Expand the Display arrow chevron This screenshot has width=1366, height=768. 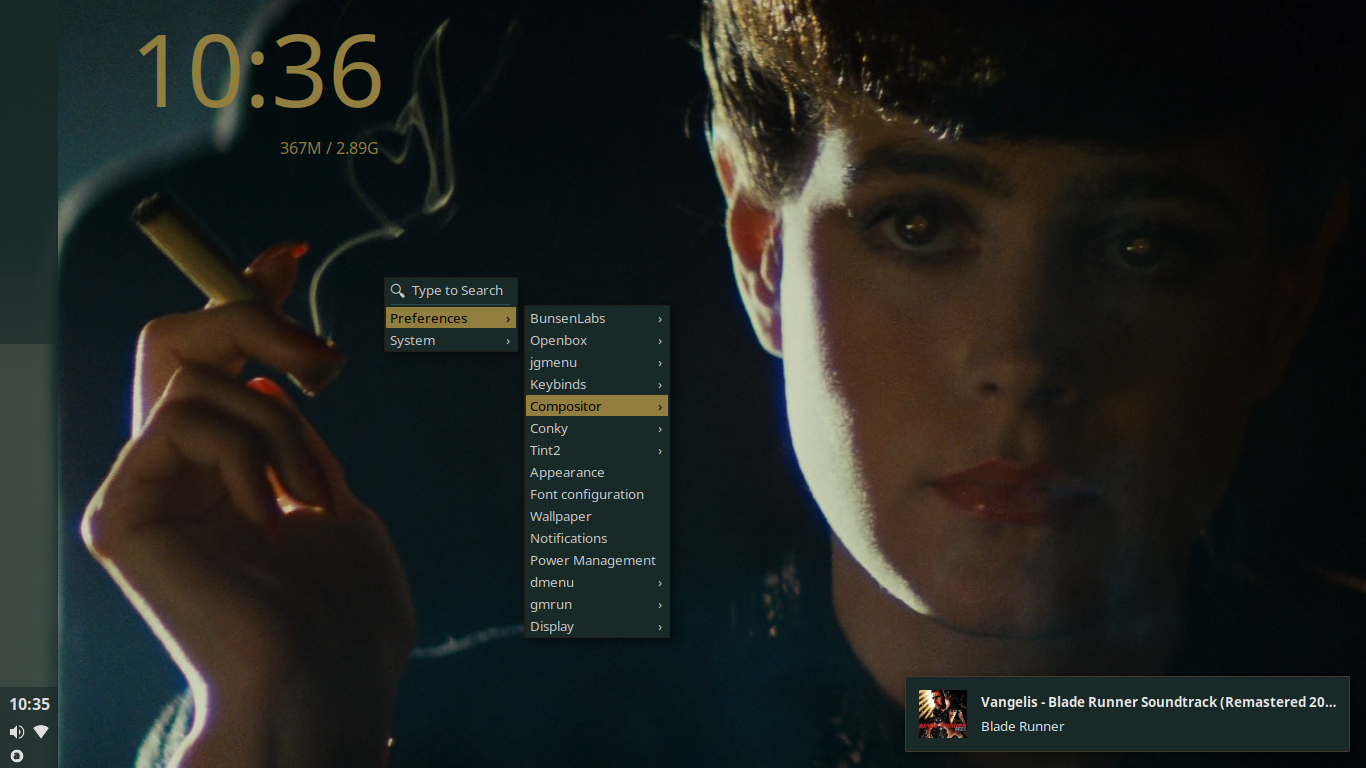[x=660, y=627]
